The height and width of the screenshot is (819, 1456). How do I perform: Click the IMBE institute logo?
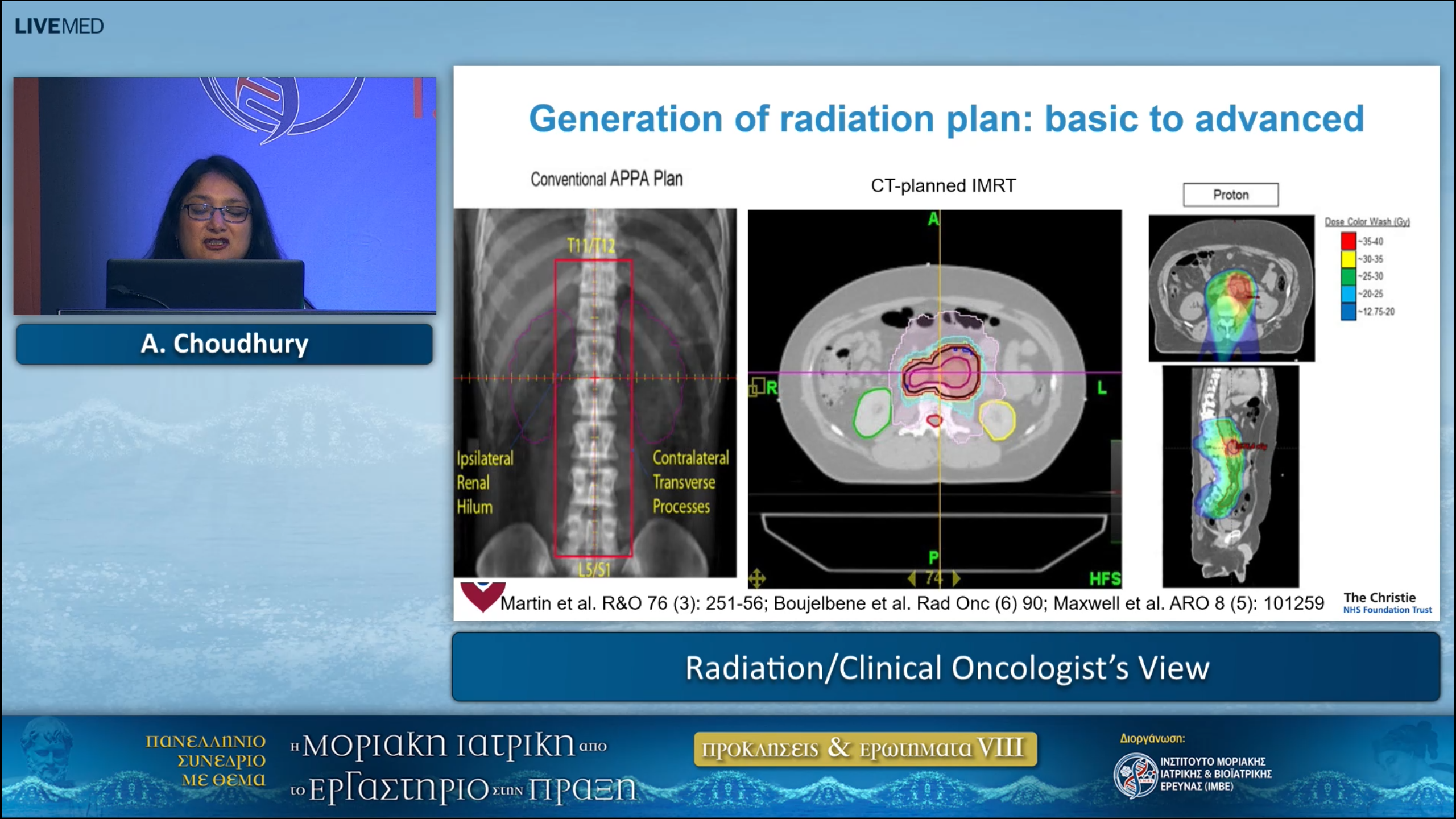click(1135, 775)
